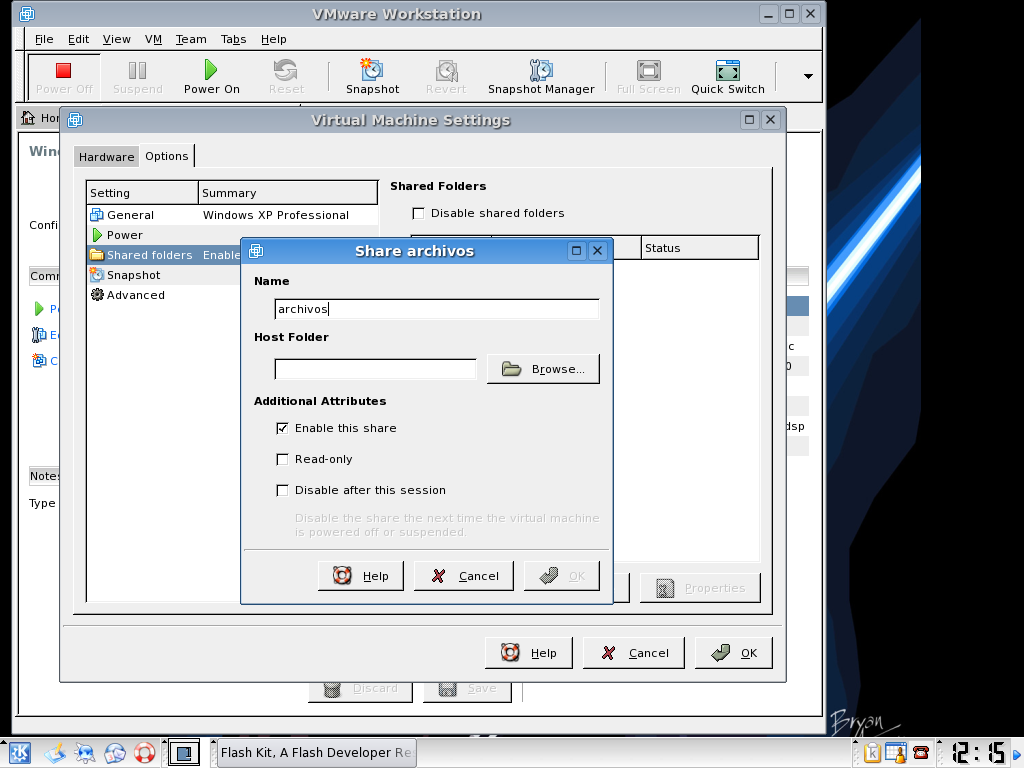Take a Snapshot from the toolbar

coord(372,77)
